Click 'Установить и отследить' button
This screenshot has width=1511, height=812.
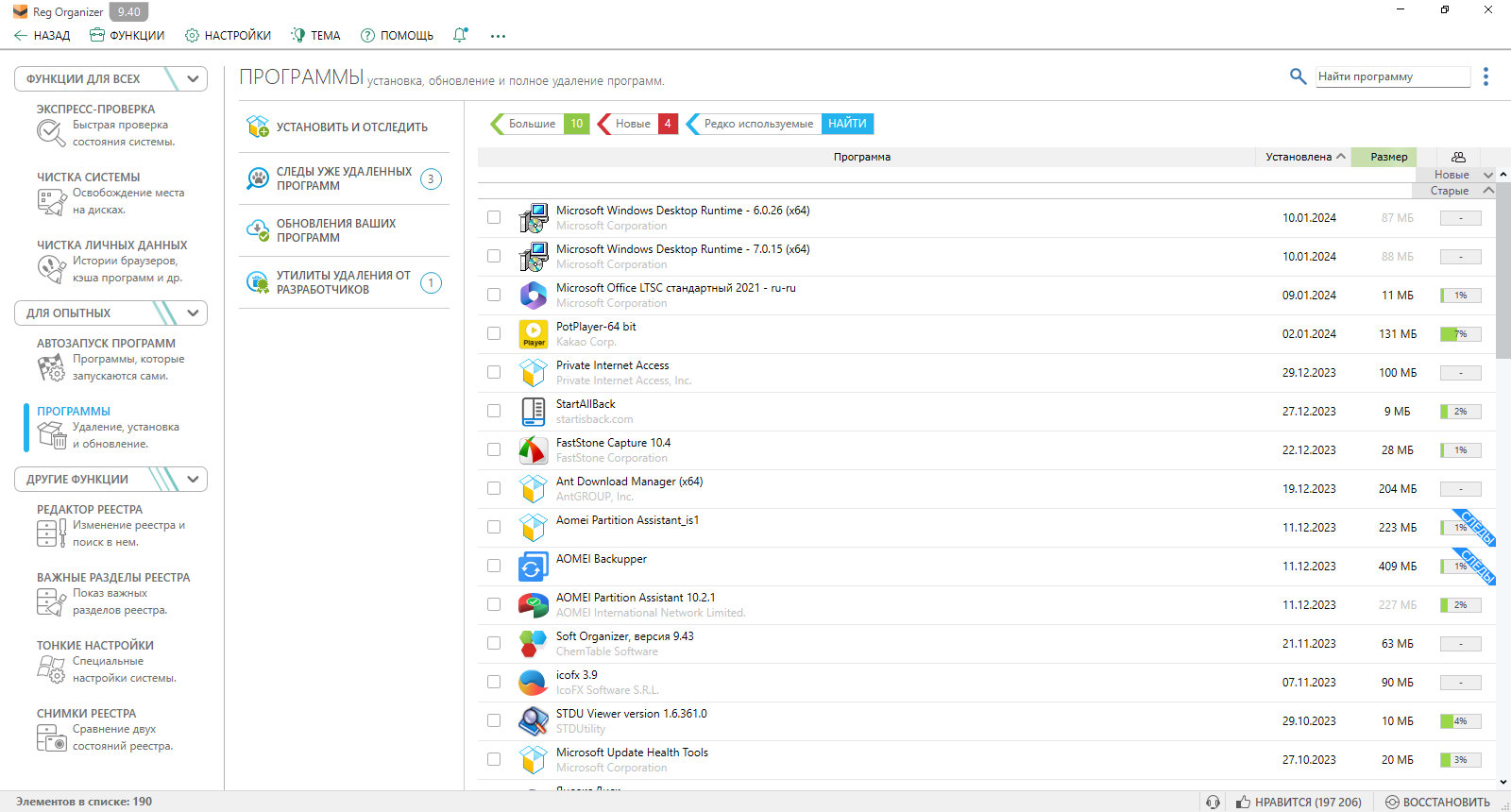pos(344,127)
